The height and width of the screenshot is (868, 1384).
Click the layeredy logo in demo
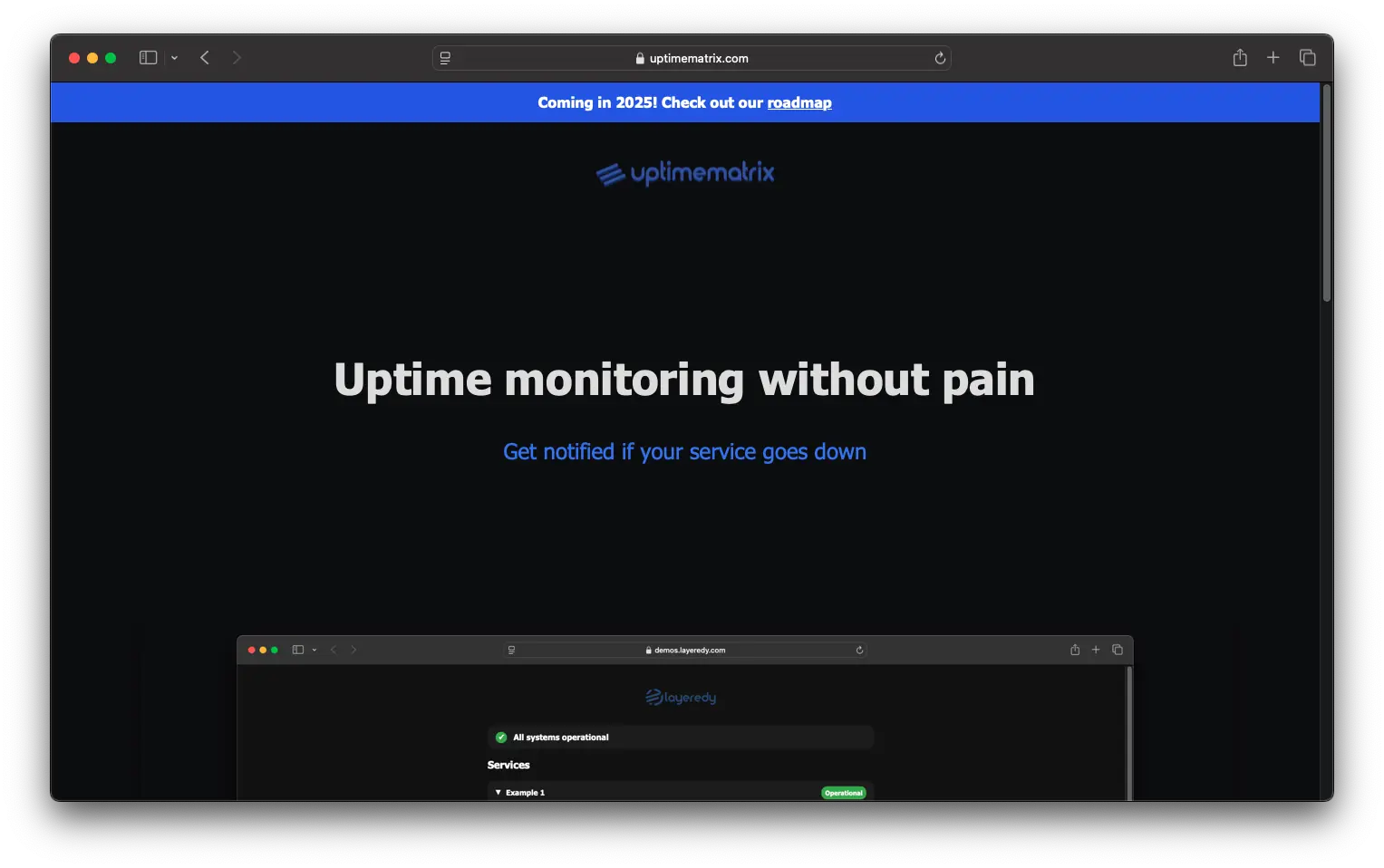[681, 697]
